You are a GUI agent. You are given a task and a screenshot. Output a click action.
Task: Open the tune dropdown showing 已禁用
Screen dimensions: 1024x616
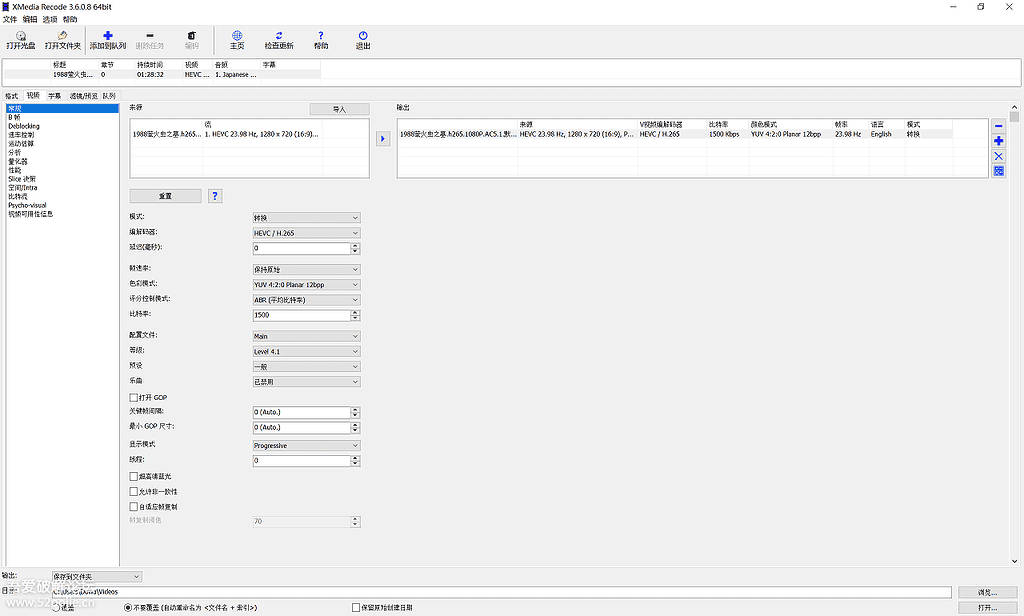click(x=306, y=381)
